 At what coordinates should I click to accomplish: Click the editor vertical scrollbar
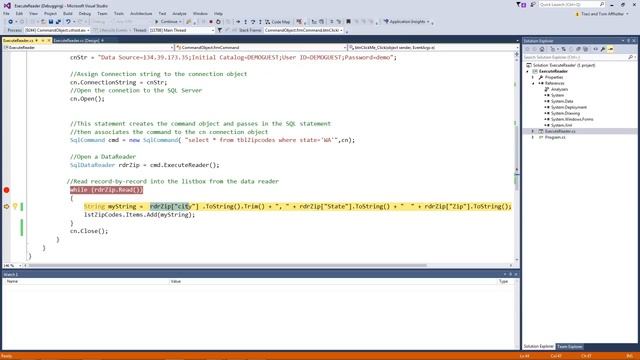coord(517,157)
